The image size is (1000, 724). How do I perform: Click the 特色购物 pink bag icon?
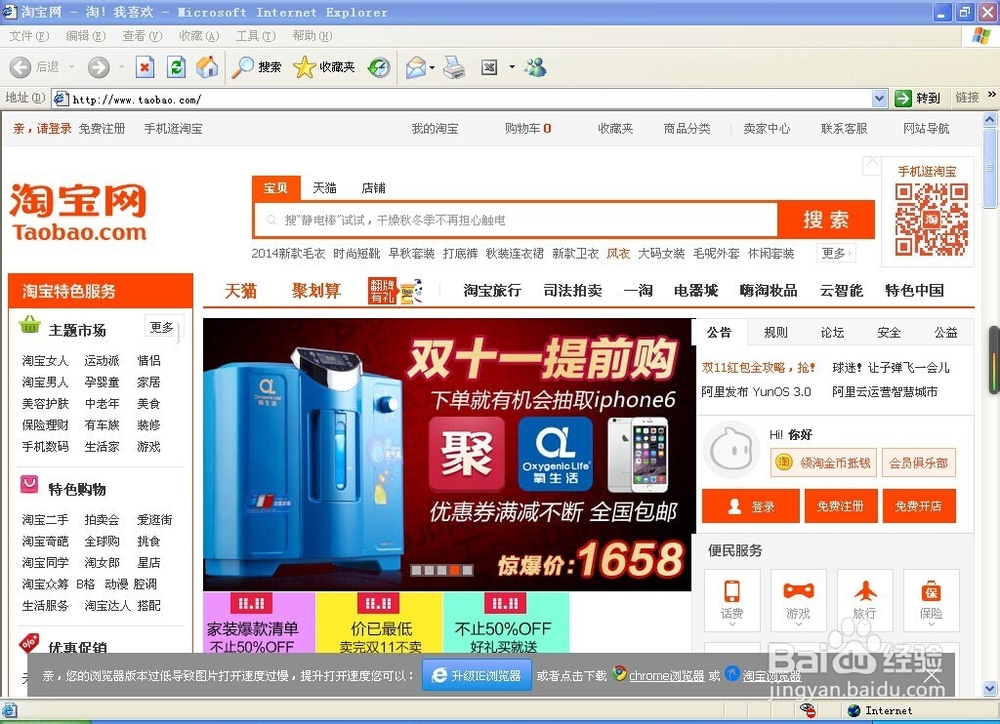point(29,485)
